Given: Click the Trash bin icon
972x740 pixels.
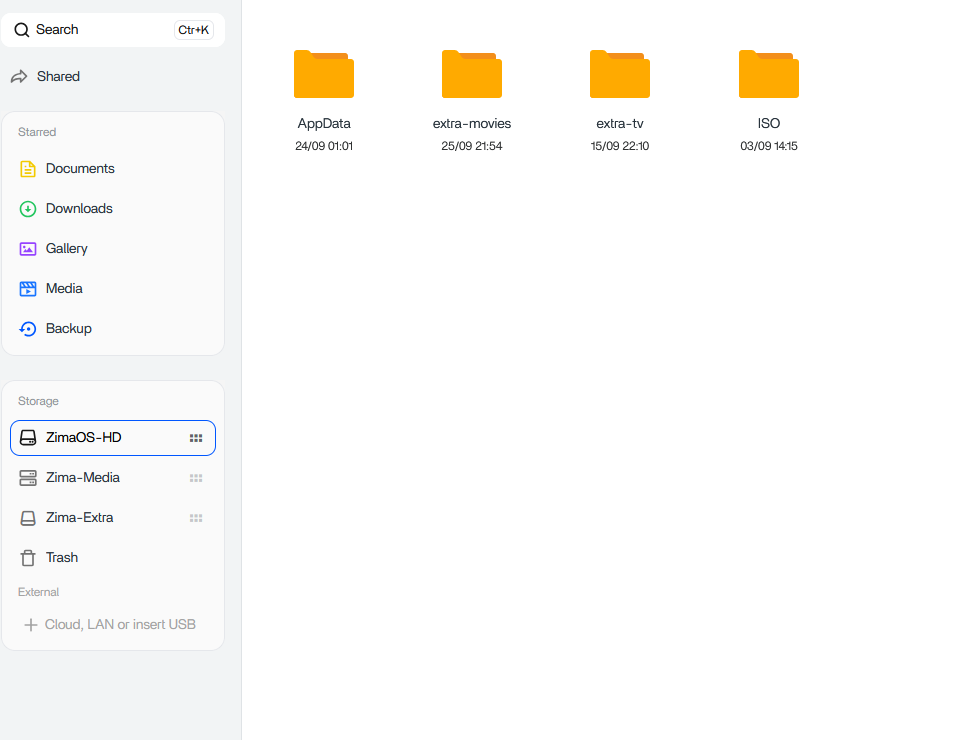Looking at the screenshot, I should coord(28,558).
